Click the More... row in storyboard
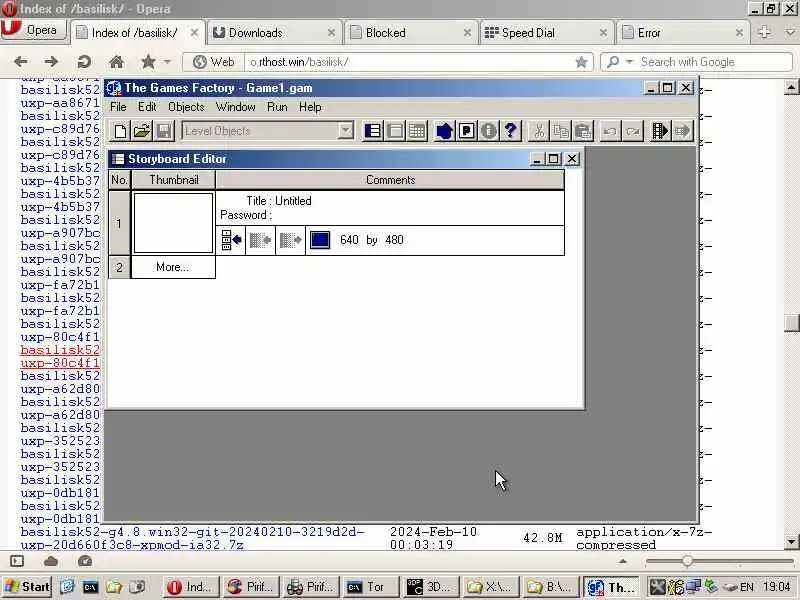 pos(173,267)
